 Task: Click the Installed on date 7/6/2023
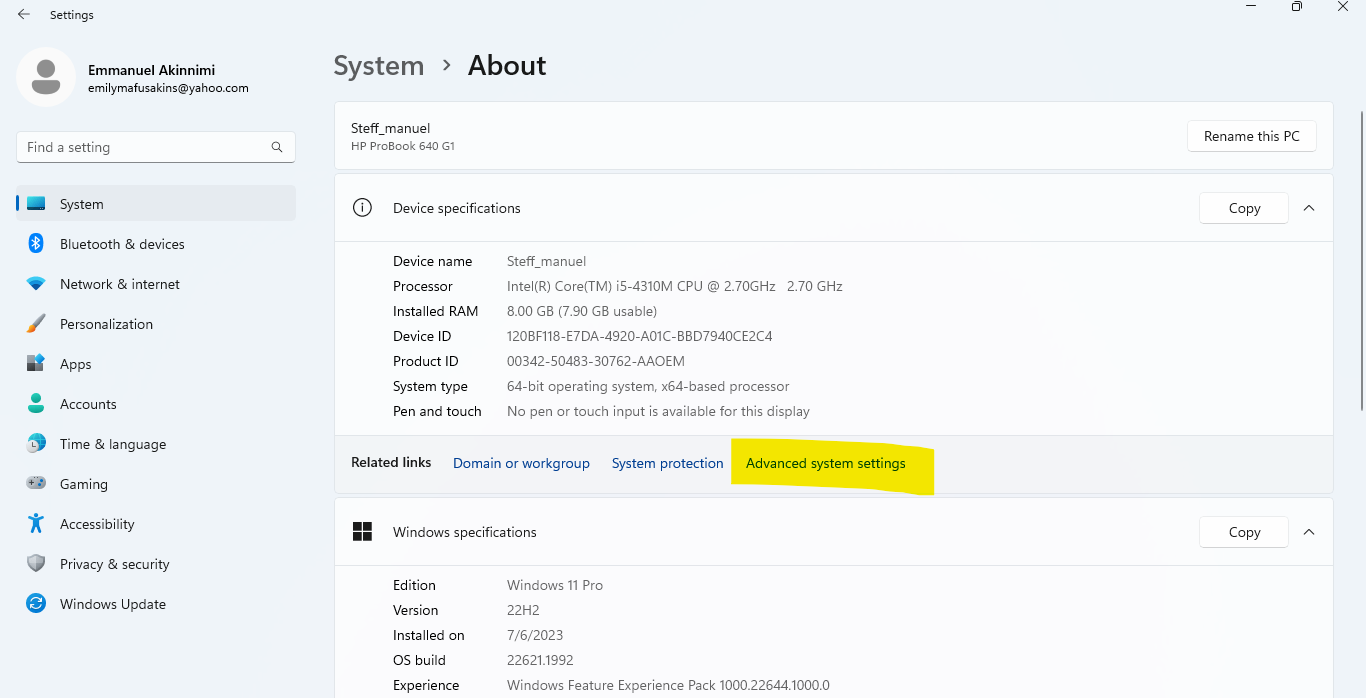536,635
